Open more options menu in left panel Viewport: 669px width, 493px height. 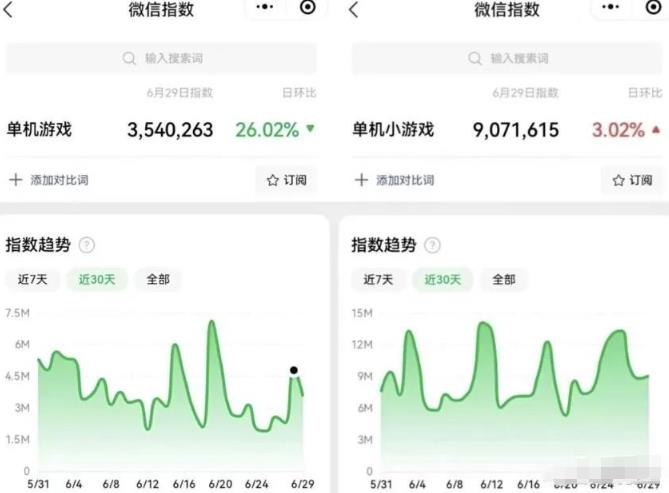click(265, 7)
